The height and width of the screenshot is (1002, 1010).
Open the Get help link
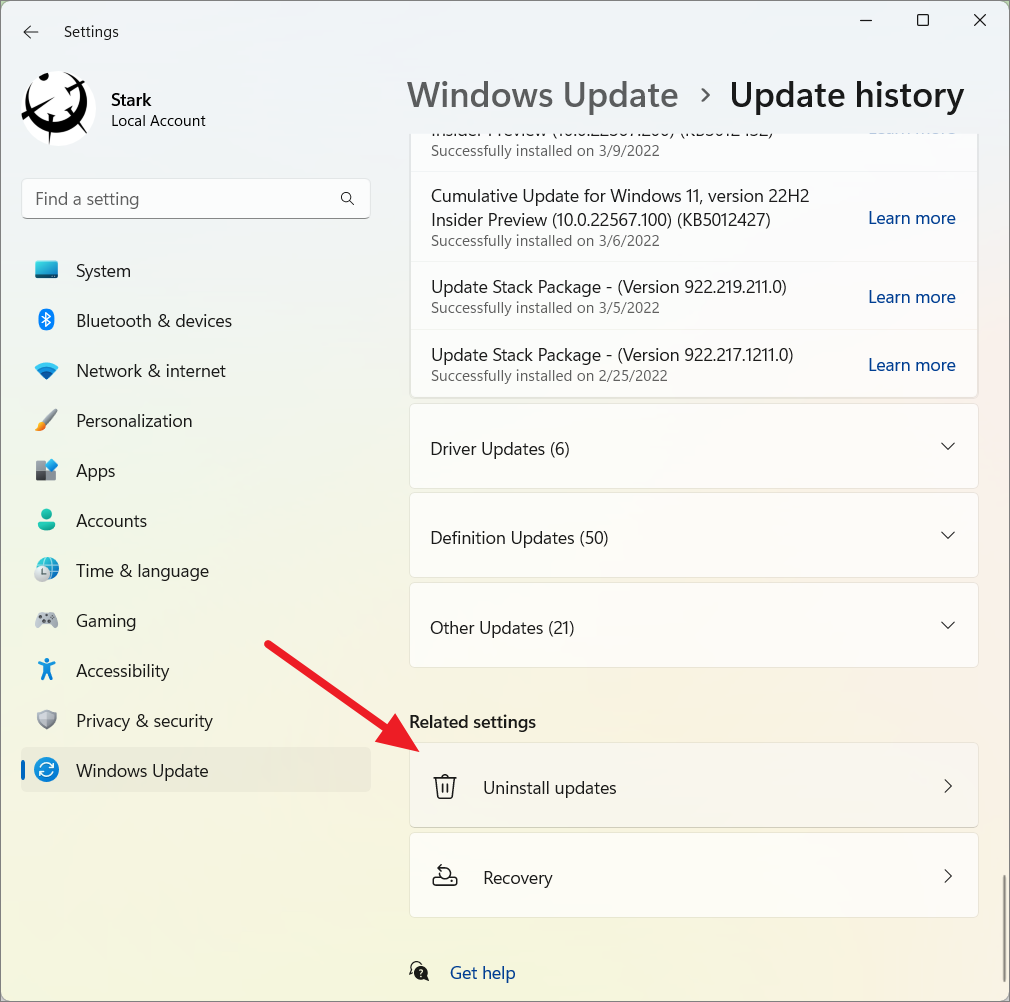482,972
